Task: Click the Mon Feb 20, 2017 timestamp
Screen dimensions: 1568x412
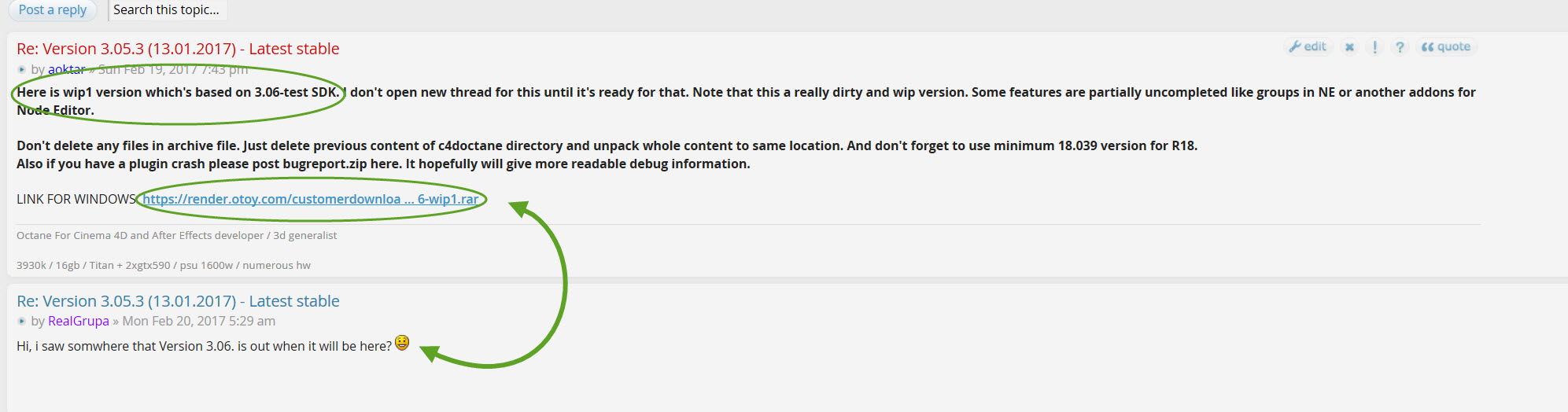Action: pos(198,321)
